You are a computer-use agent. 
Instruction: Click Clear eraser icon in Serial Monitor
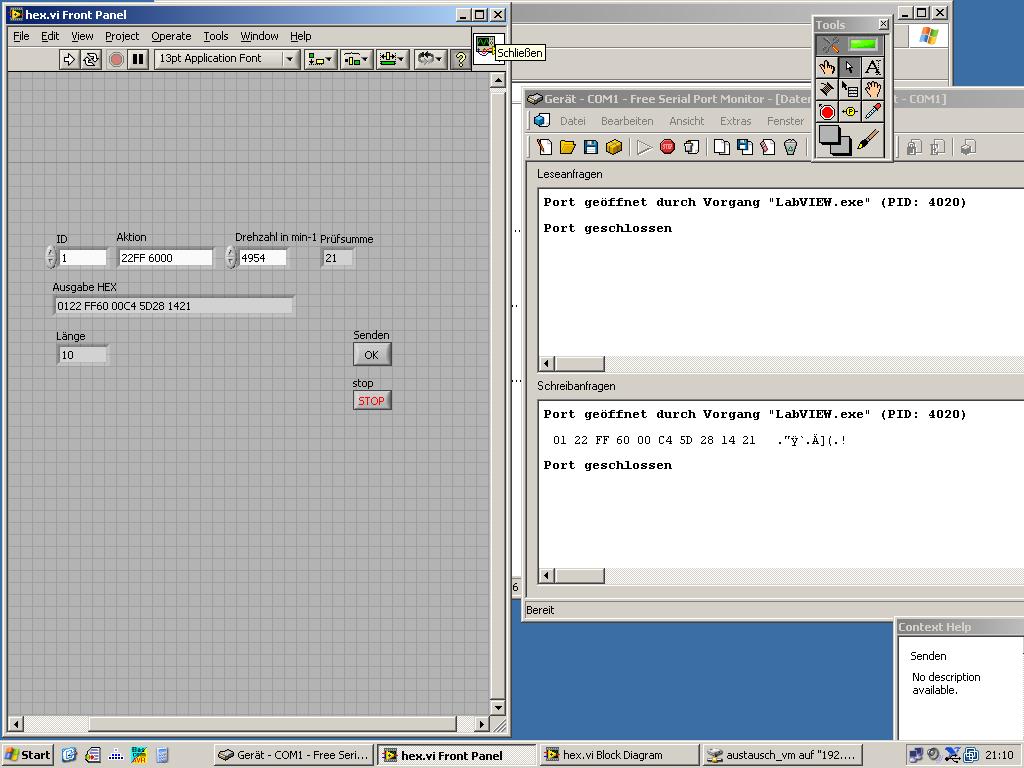click(767, 147)
